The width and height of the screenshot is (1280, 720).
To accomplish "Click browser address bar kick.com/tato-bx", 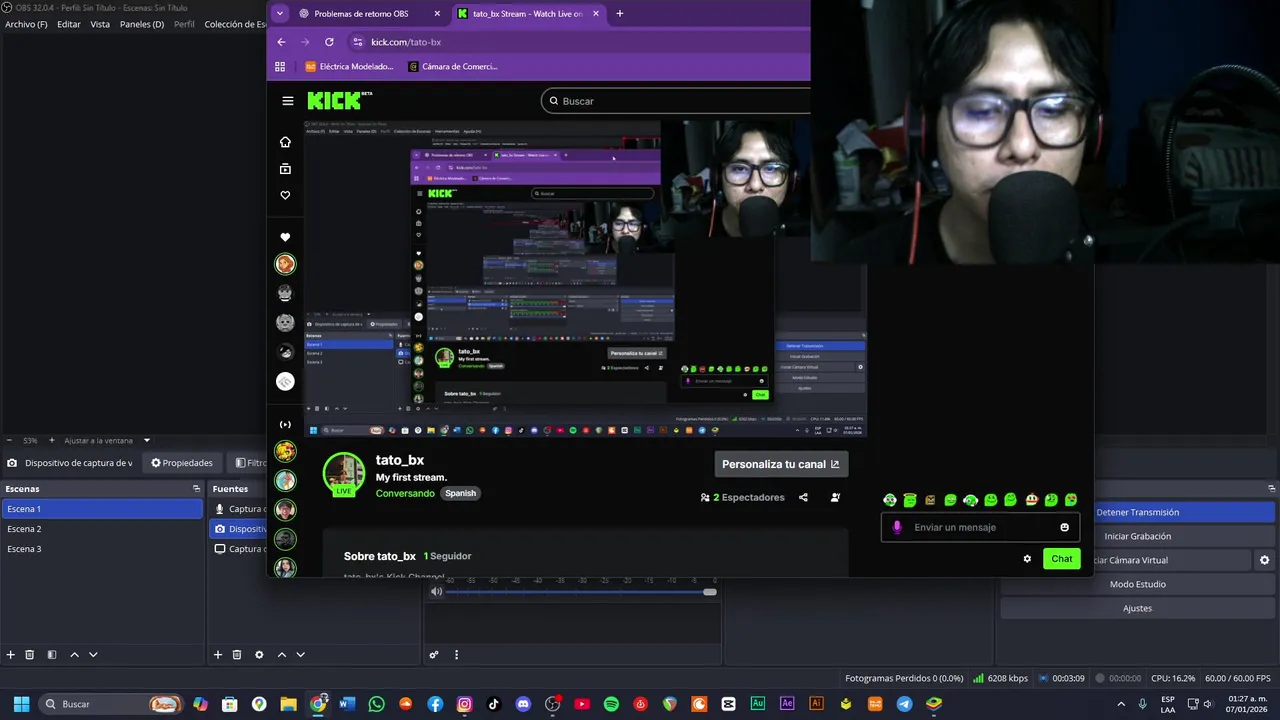I will 406,42.
